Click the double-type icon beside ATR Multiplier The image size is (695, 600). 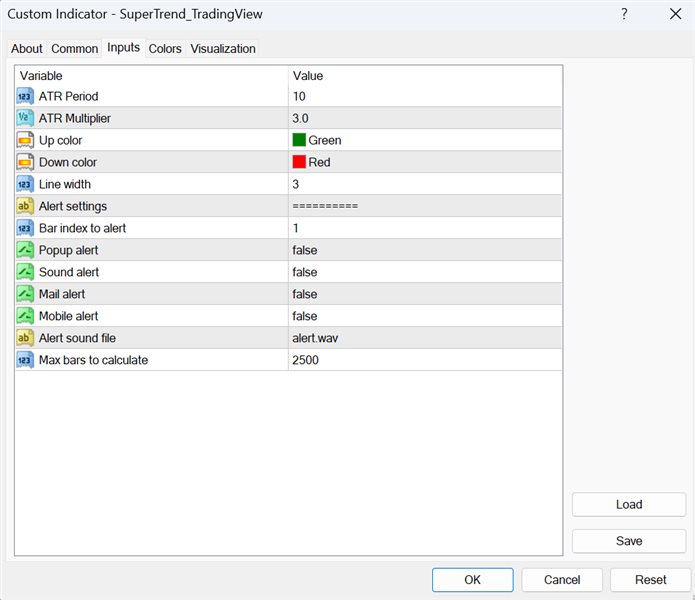25,118
